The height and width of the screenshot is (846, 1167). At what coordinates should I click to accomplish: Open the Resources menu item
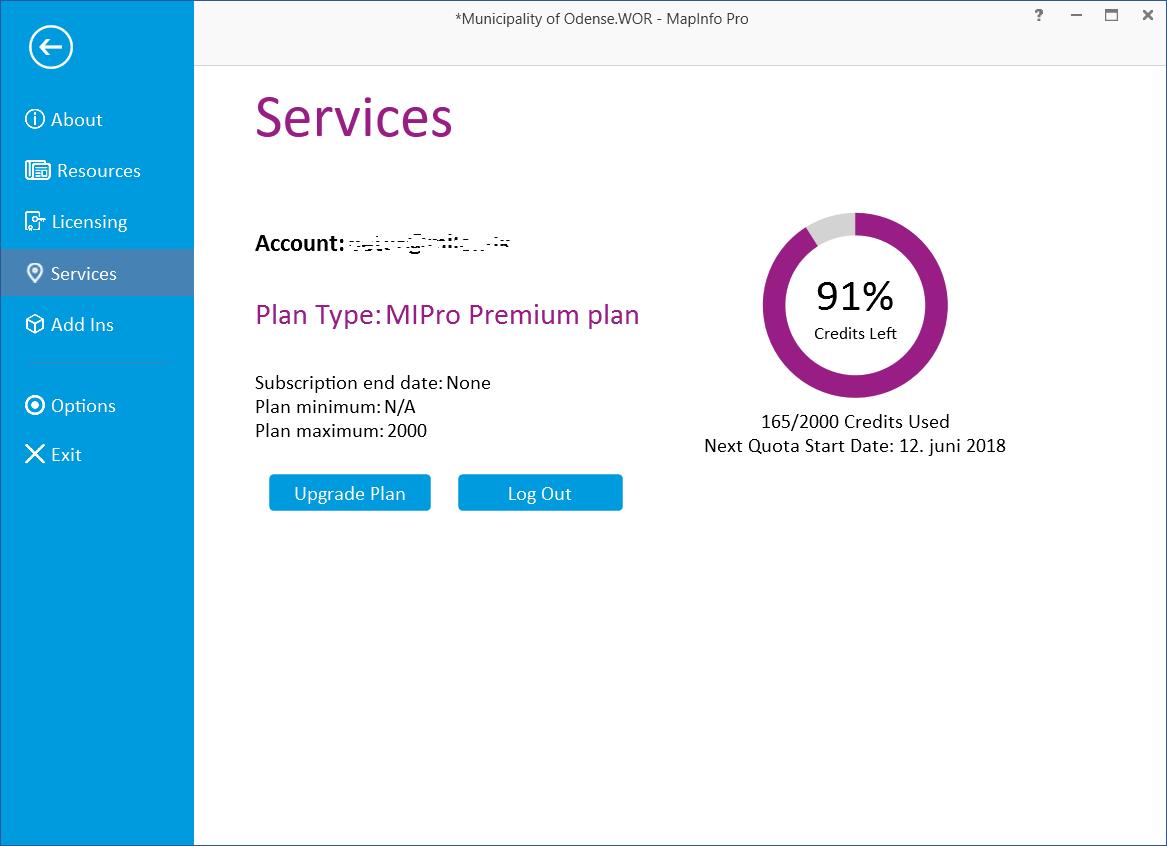click(x=98, y=171)
